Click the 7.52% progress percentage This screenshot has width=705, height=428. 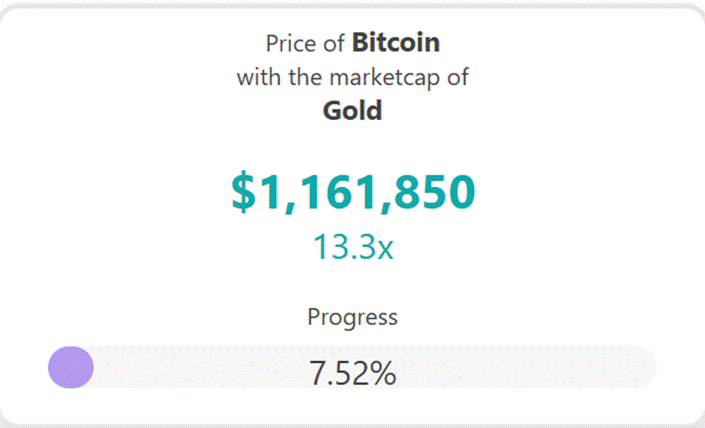(352, 373)
